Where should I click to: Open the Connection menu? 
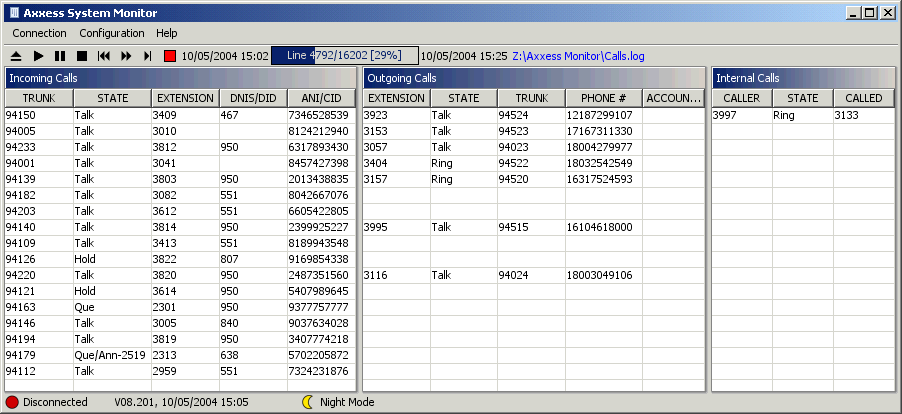[40, 33]
